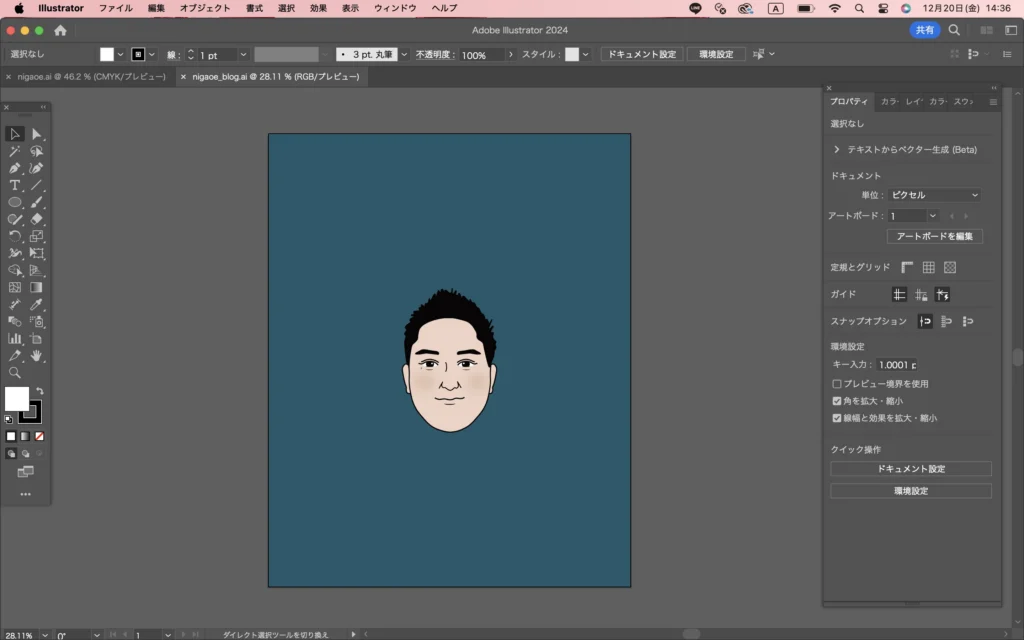Screen dimensions: 1024x640
Task: Enable プレビュー境界を使用 checkbox
Action: [837, 384]
